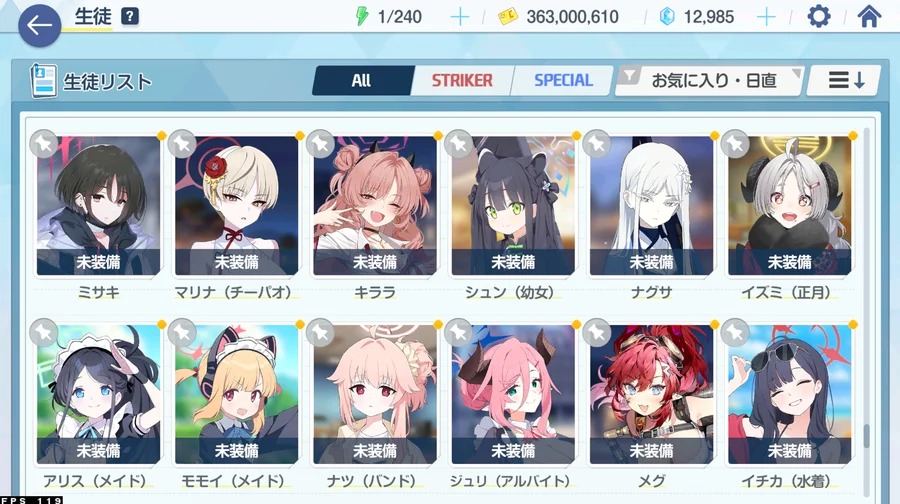The height and width of the screenshot is (504, 900).
Task: Open settings with the gear icon
Action: 818,16
